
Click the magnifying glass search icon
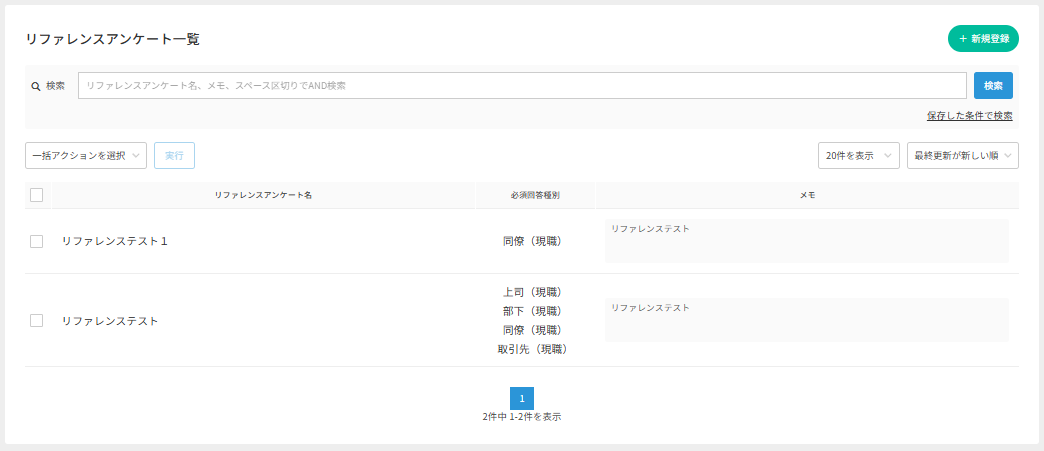[36, 86]
